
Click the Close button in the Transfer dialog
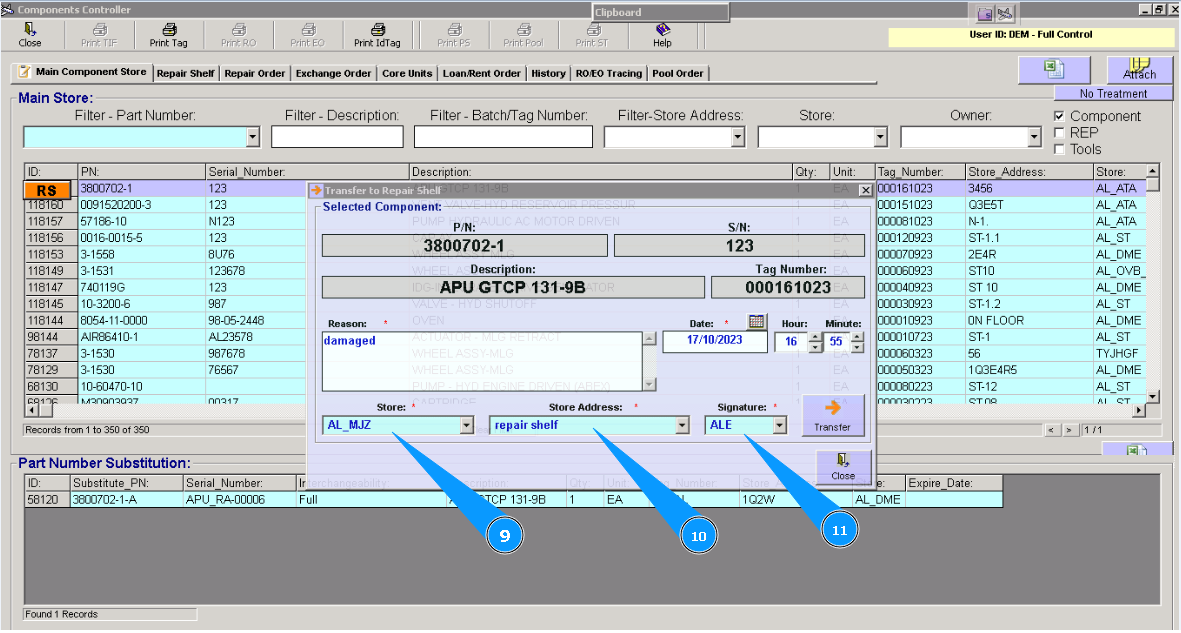point(841,468)
